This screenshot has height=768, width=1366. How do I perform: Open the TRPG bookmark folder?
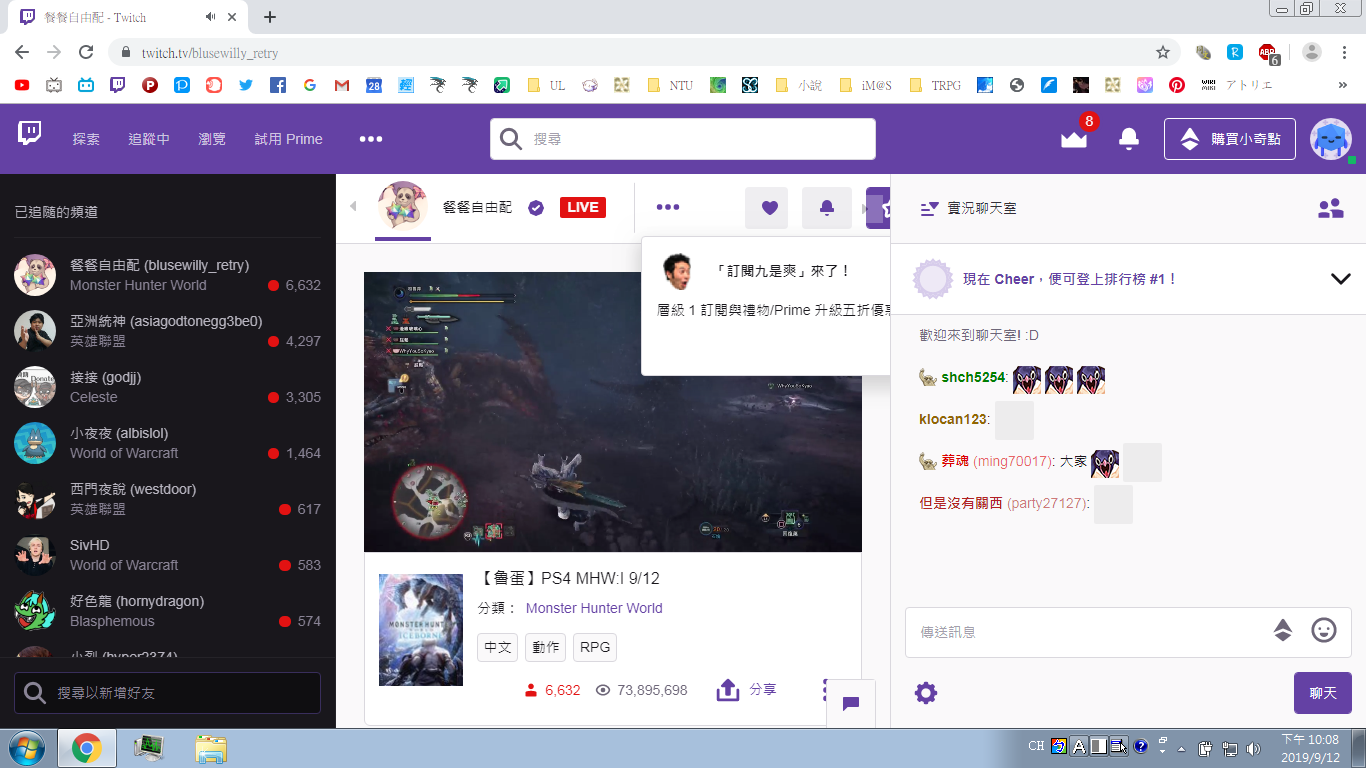click(x=935, y=86)
